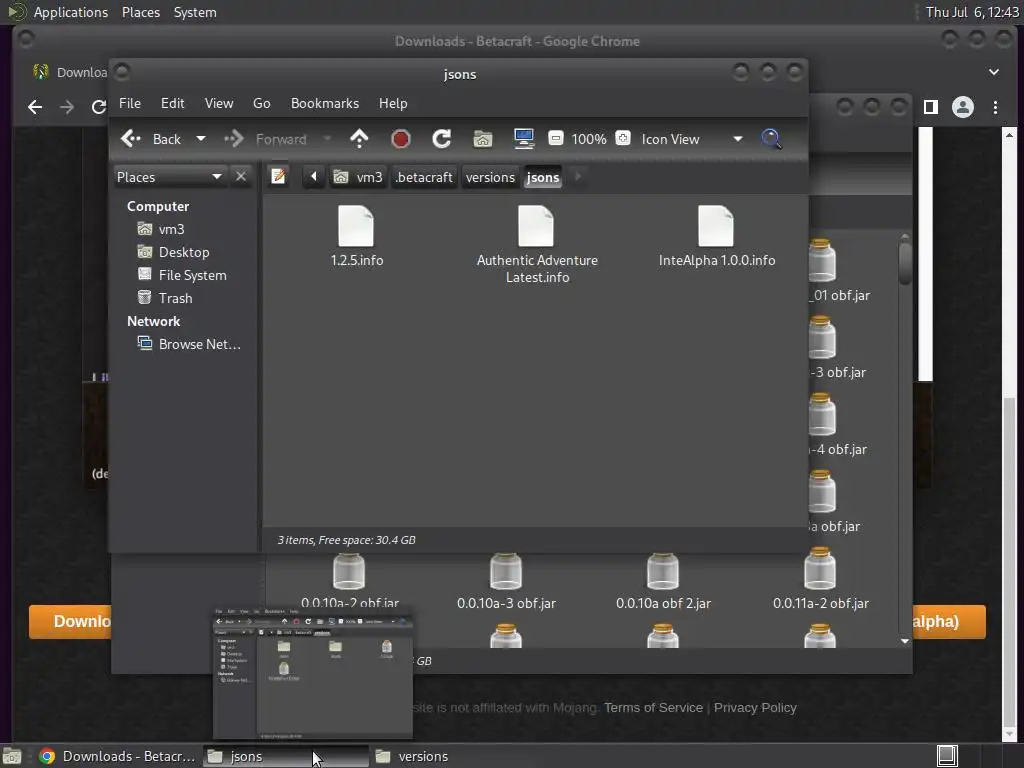Open Help menu

tap(392, 103)
